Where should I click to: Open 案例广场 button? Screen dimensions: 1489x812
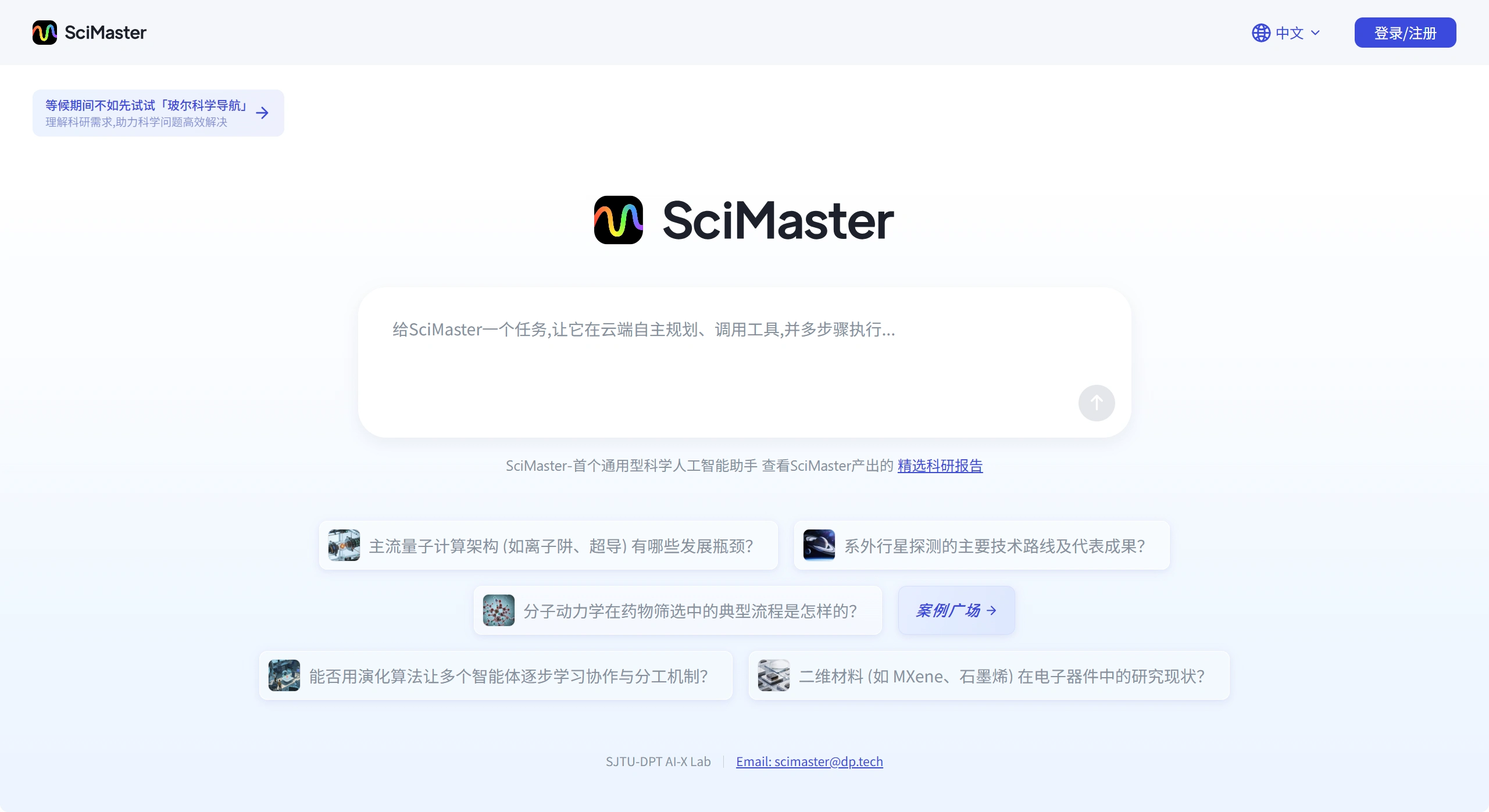[956, 610]
